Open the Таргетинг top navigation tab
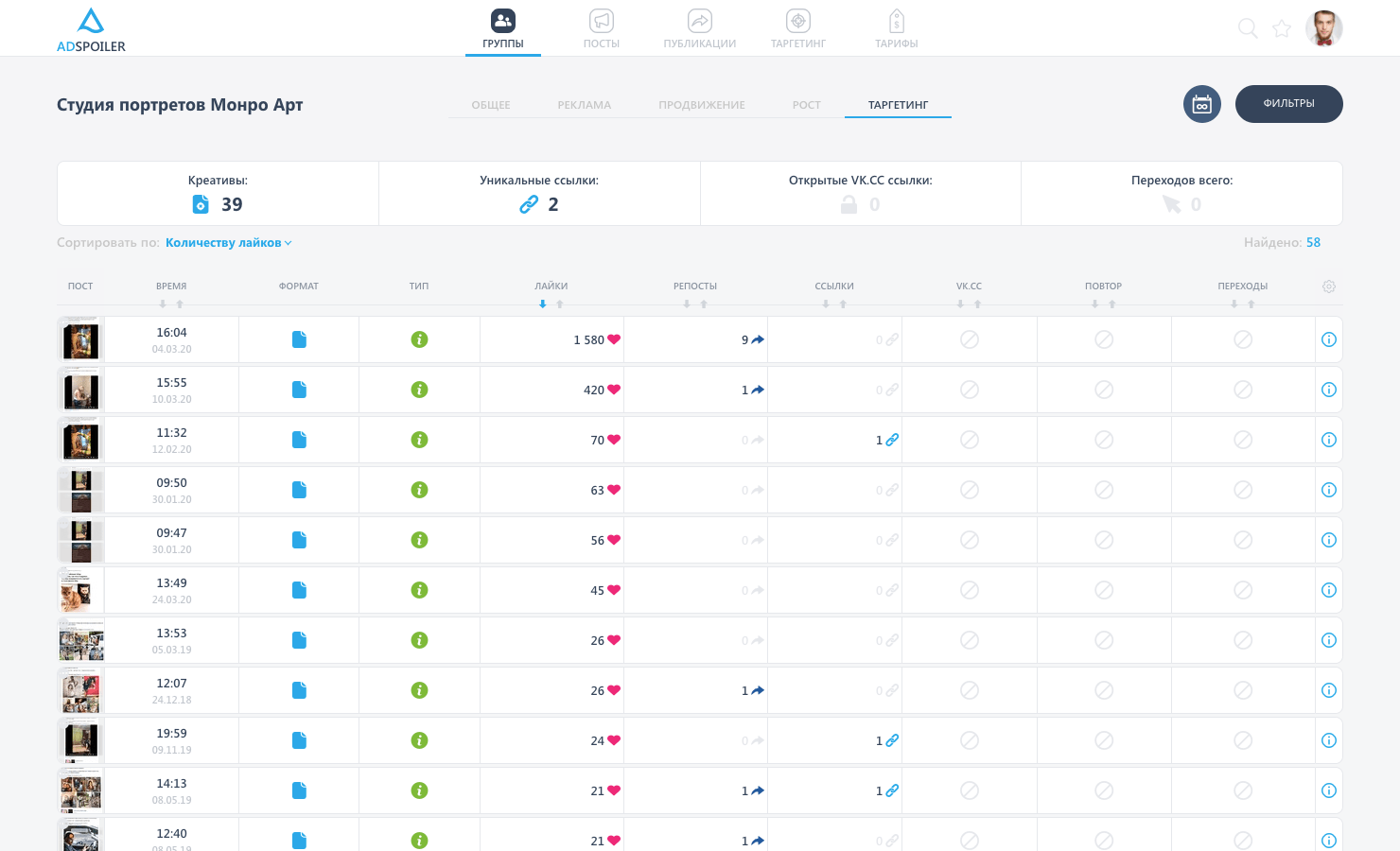Viewport: 1400px width, 851px height. [797, 29]
